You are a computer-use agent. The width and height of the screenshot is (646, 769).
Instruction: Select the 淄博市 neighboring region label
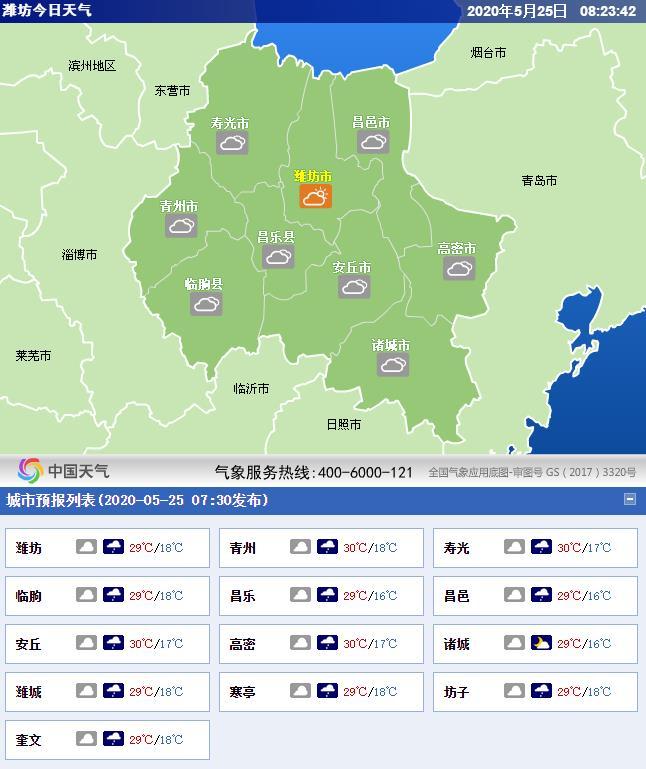pyautogui.click(x=79, y=255)
